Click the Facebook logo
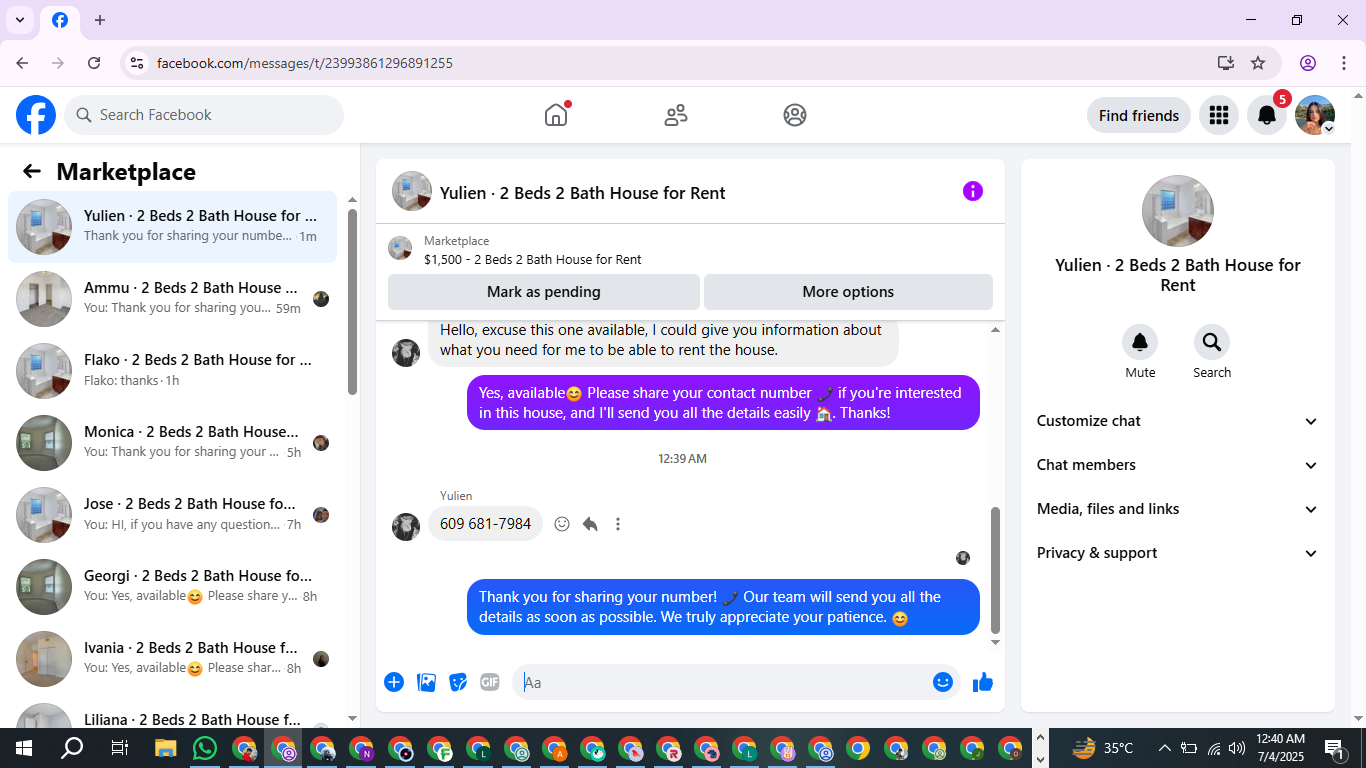This screenshot has height=768, width=1366. click(x=36, y=115)
